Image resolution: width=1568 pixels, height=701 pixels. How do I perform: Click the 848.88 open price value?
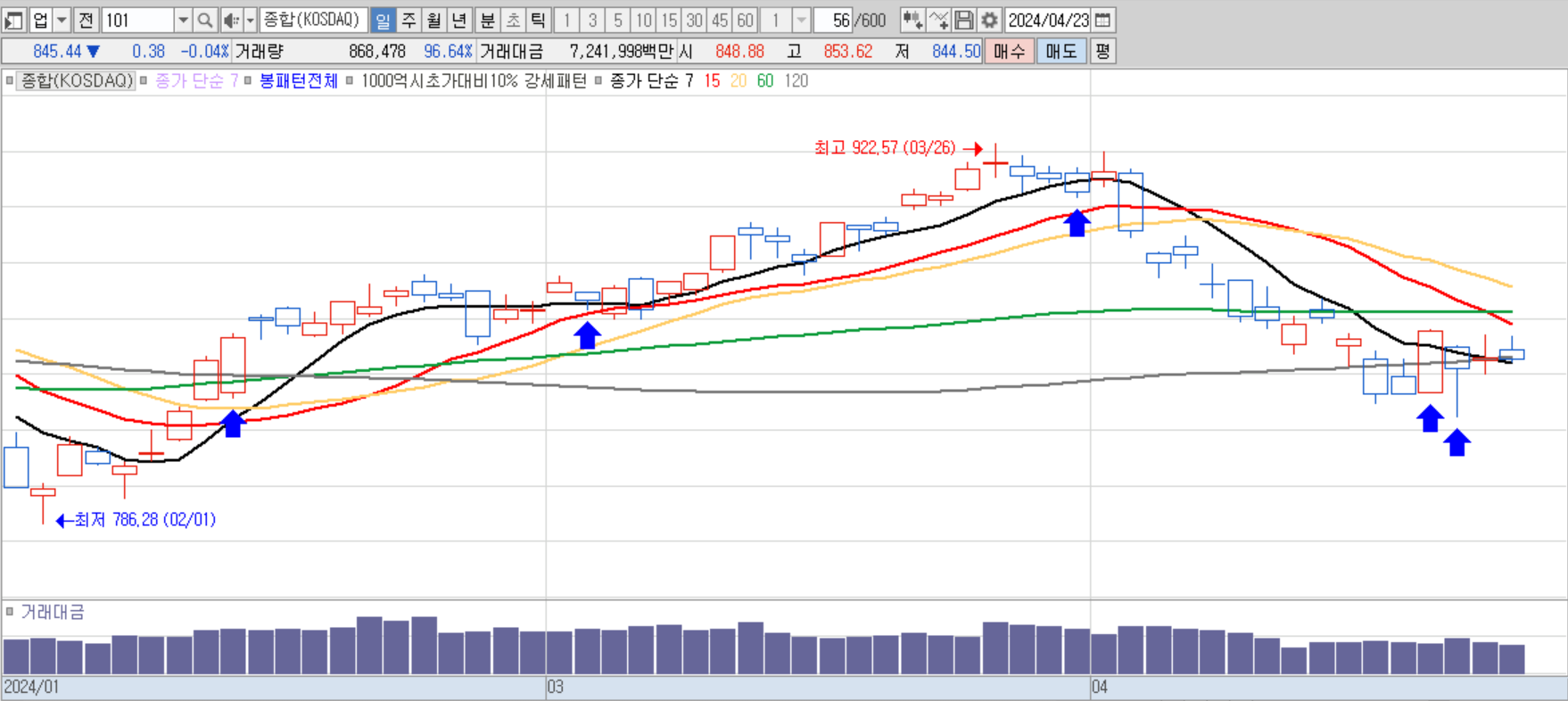pos(740,52)
